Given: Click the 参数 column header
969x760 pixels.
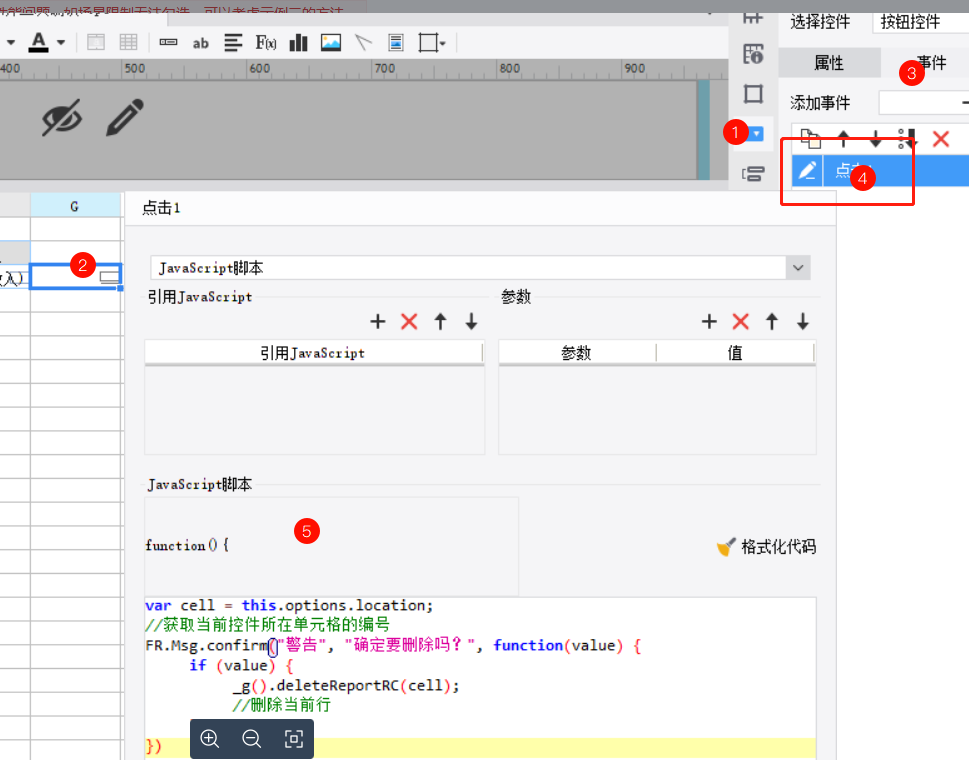Looking at the screenshot, I should point(577,353).
